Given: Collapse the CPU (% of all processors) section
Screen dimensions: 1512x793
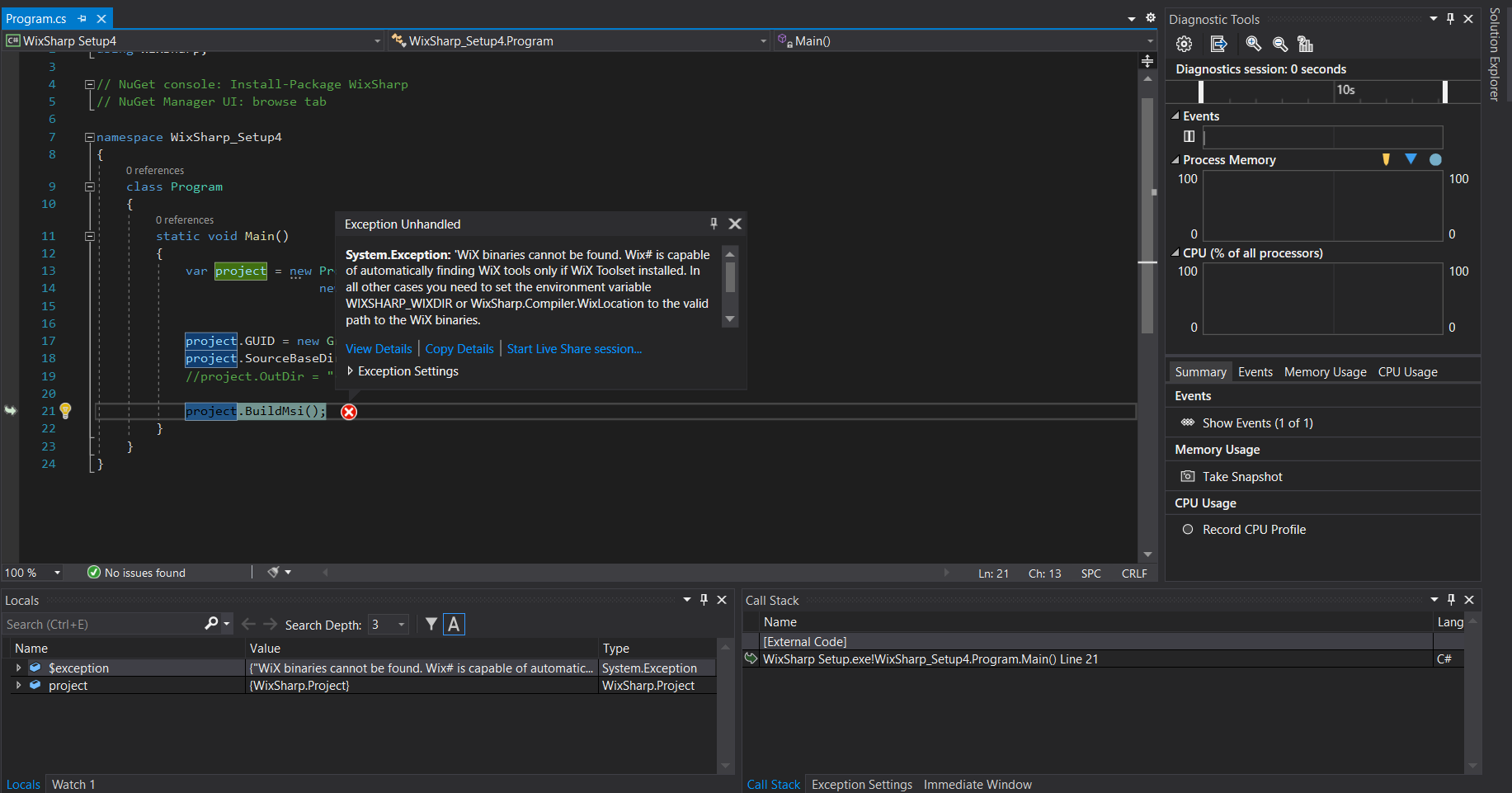Looking at the screenshot, I should point(1175,253).
